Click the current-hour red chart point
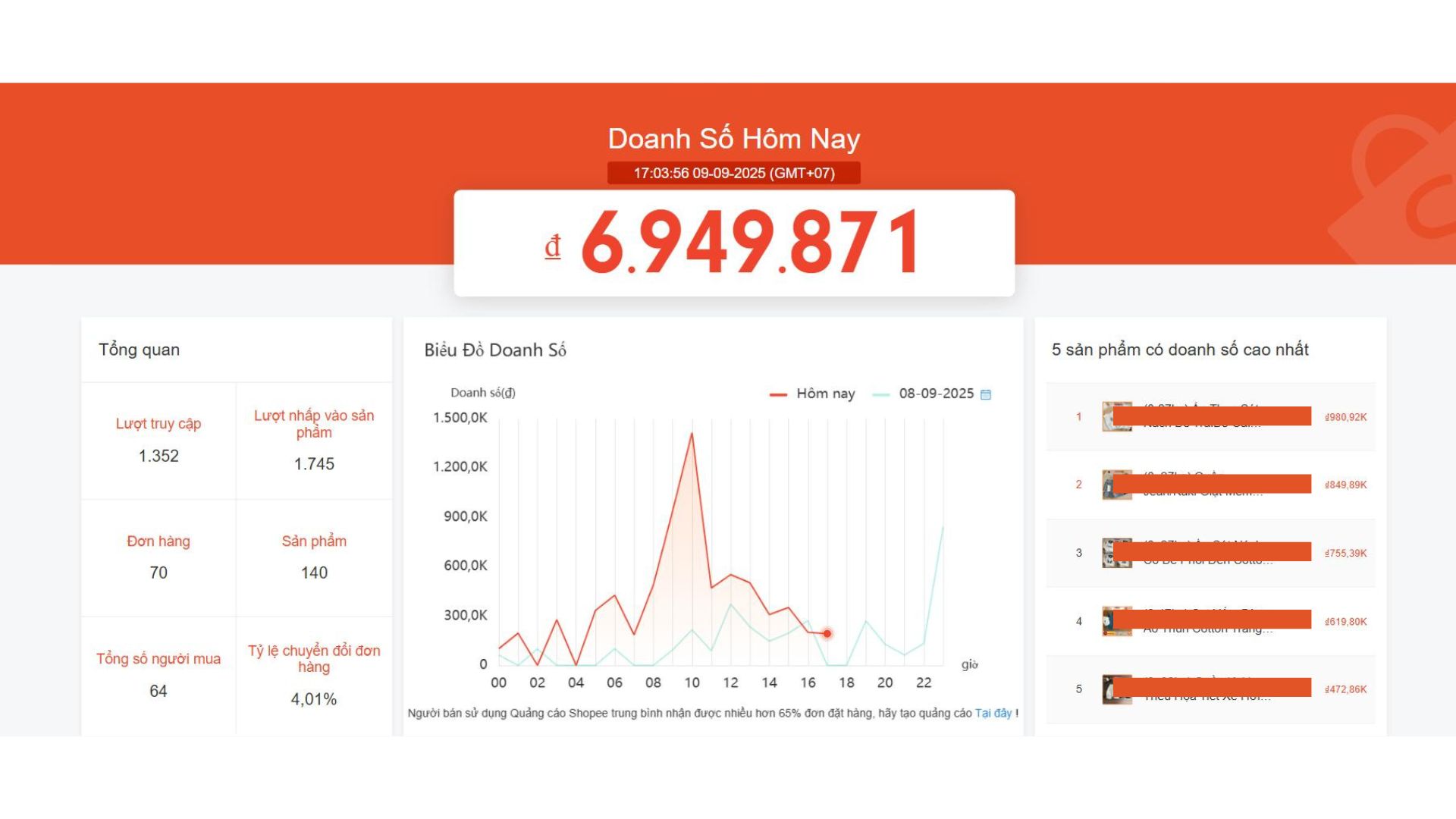The height and width of the screenshot is (819, 1456). click(827, 633)
